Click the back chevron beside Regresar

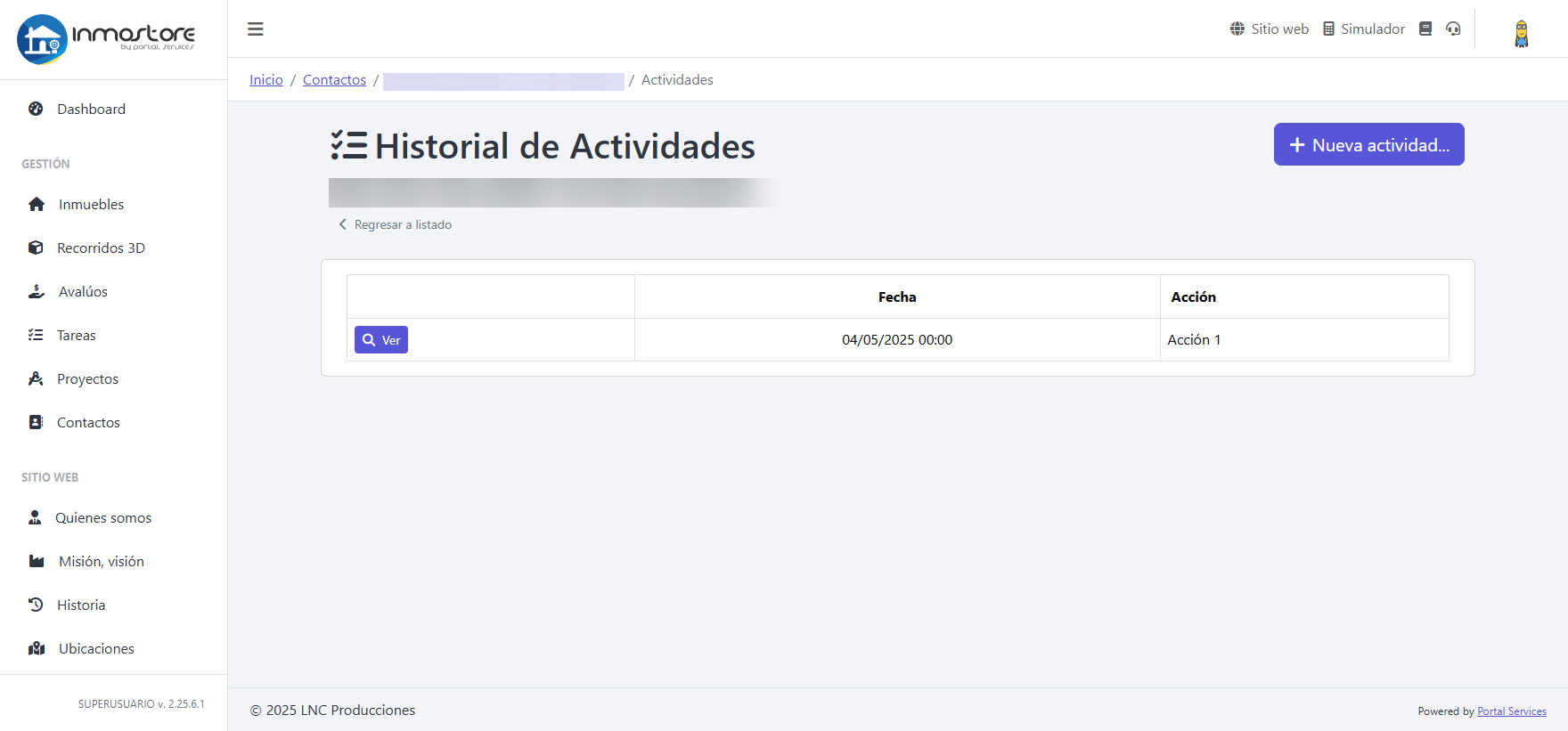tap(342, 224)
